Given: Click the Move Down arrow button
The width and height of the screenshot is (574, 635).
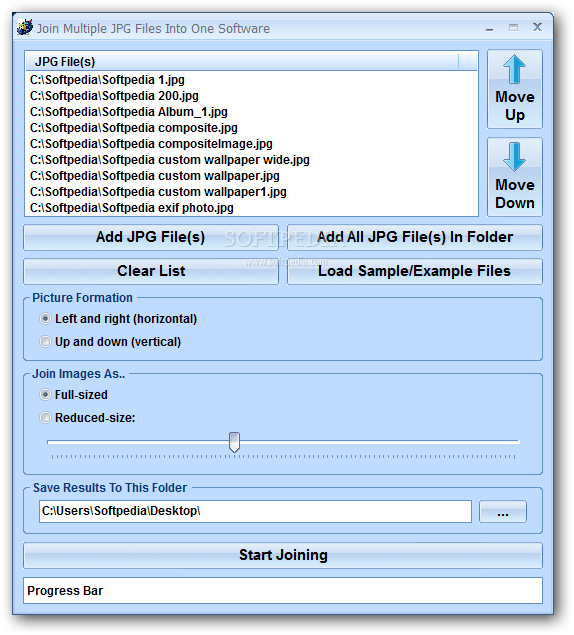Looking at the screenshot, I should [514, 177].
